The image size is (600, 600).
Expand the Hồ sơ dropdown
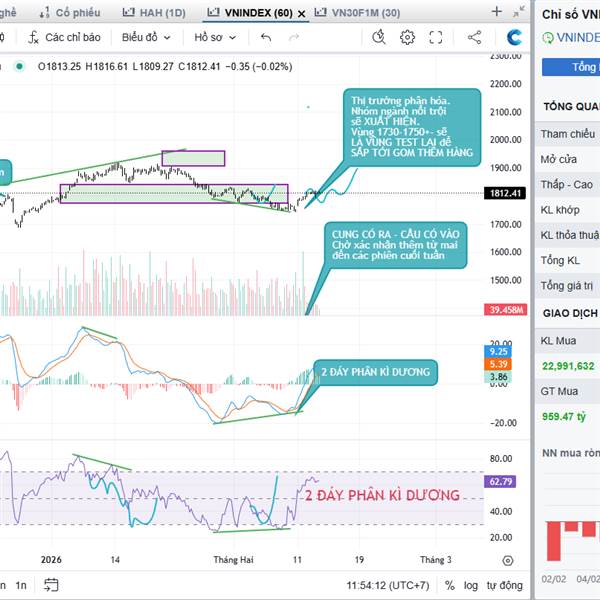coord(215,38)
